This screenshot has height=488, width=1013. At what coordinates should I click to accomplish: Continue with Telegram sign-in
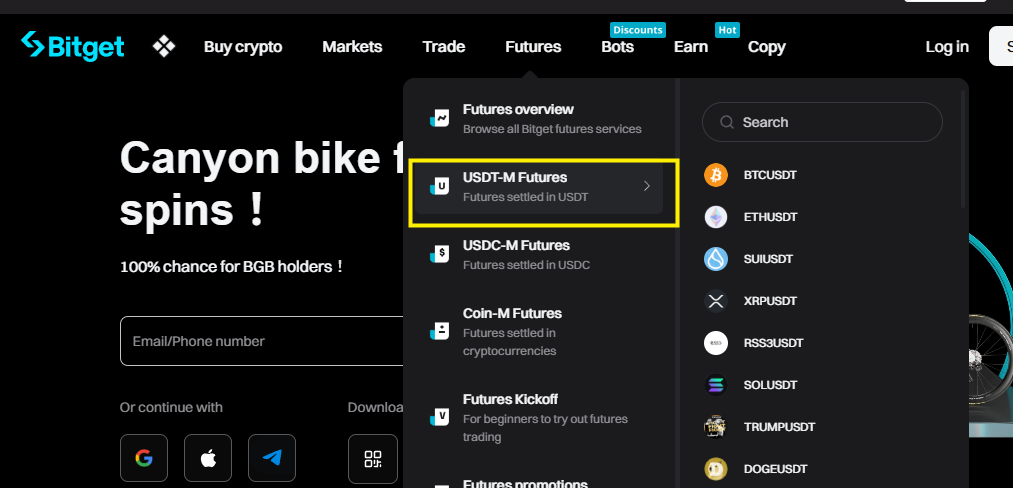pyautogui.click(x=272, y=458)
